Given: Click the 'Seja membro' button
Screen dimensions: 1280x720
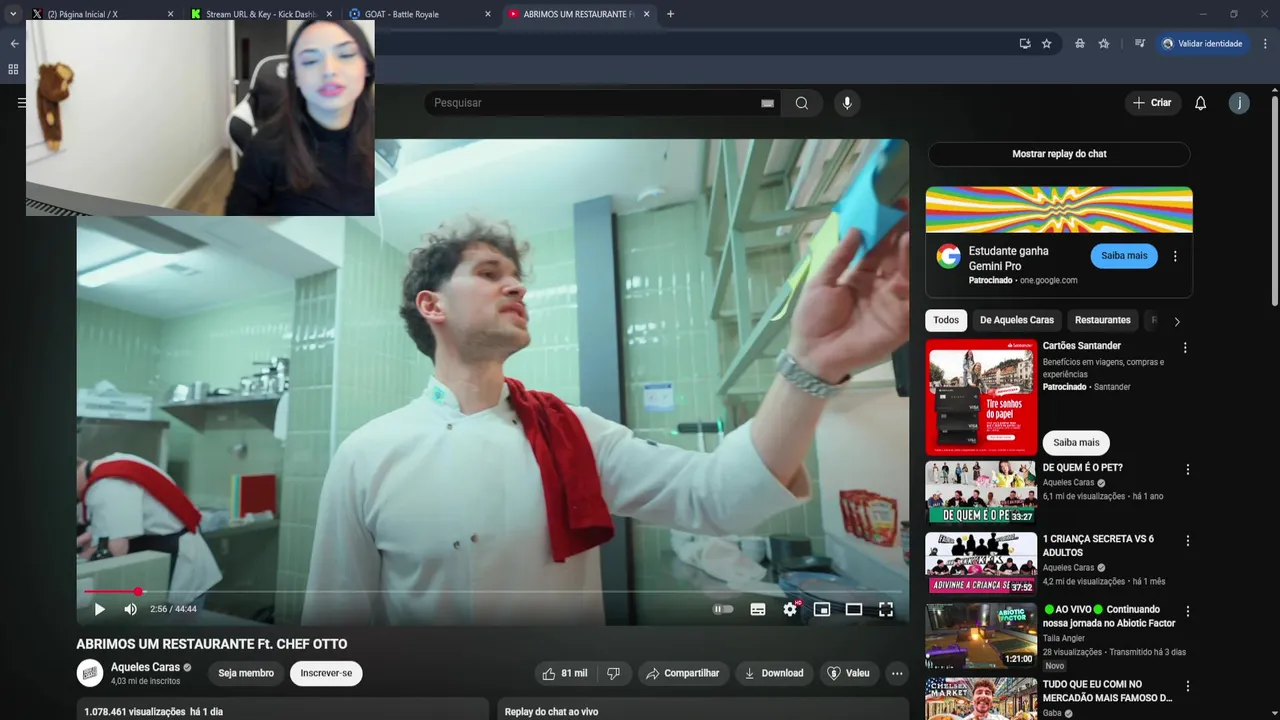Looking at the screenshot, I should pos(246,673).
